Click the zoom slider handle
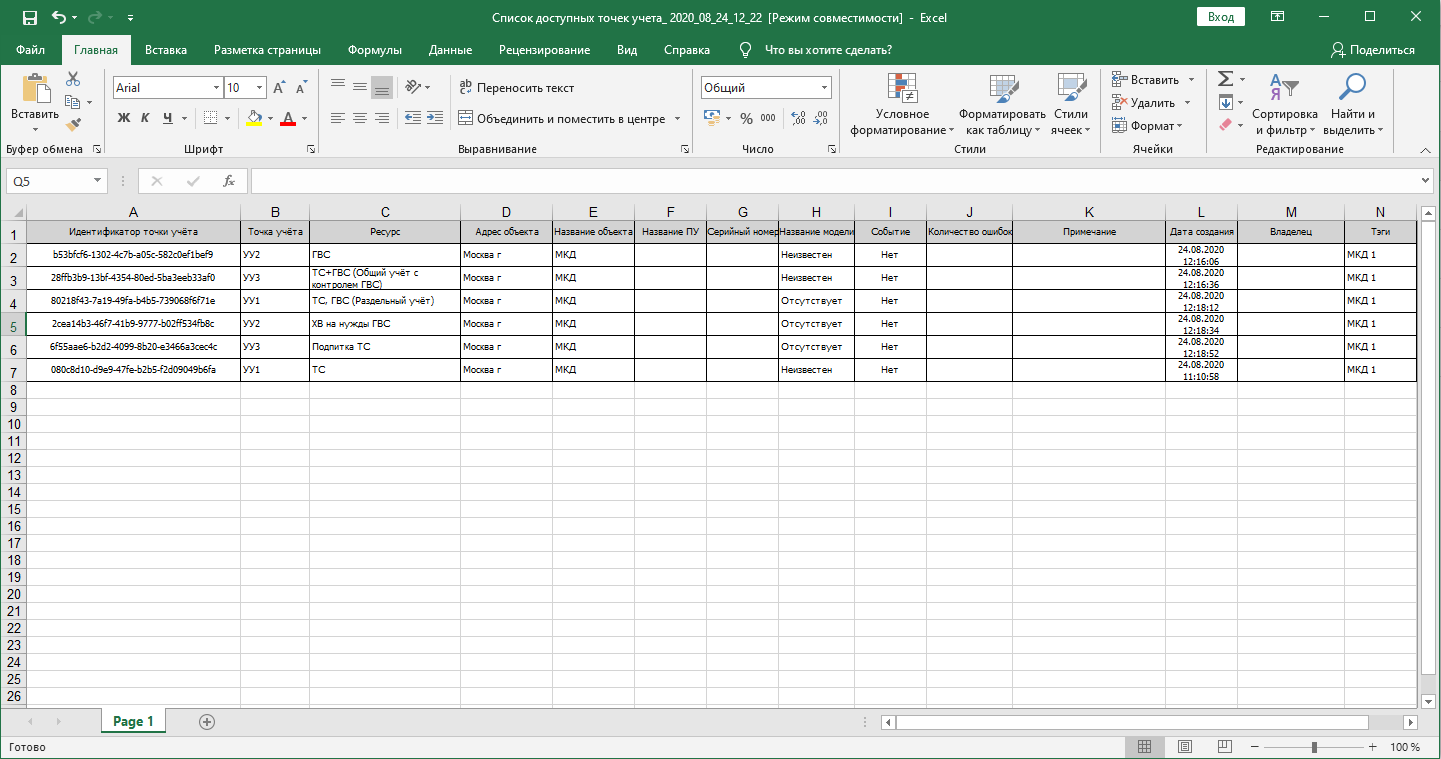Image resolution: width=1441 pixels, height=759 pixels. click(x=1314, y=747)
